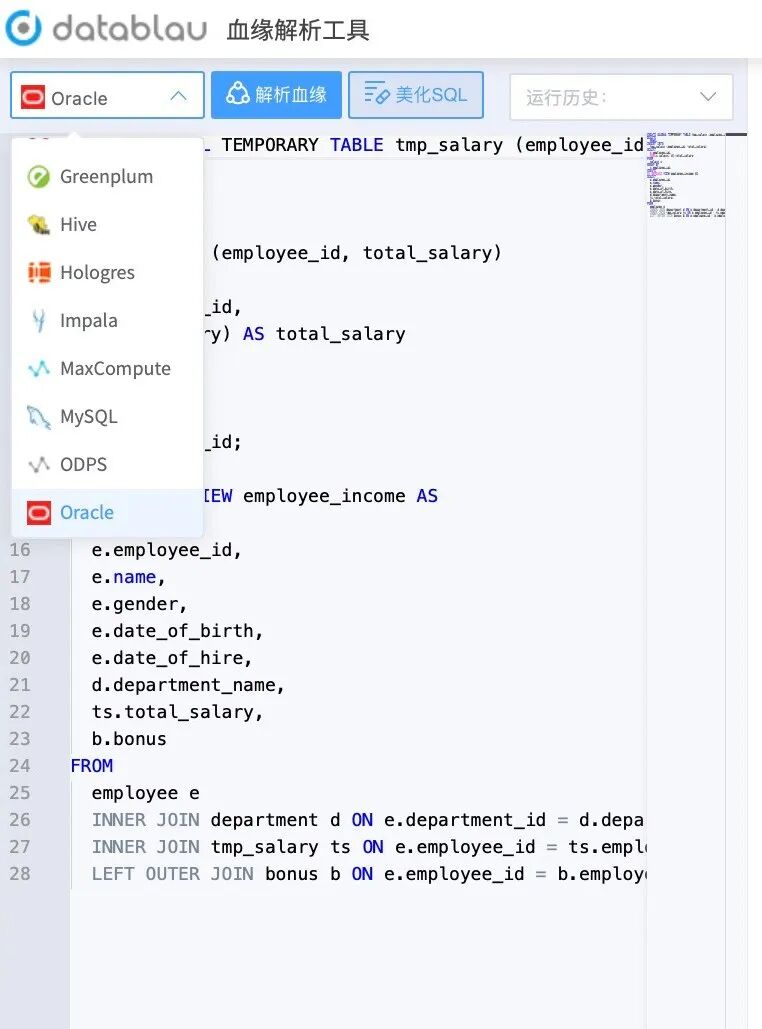The width and height of the screenshot is (762, 1029).
Task: Click the b.bonus code line
Action: [x=129, y=738]
